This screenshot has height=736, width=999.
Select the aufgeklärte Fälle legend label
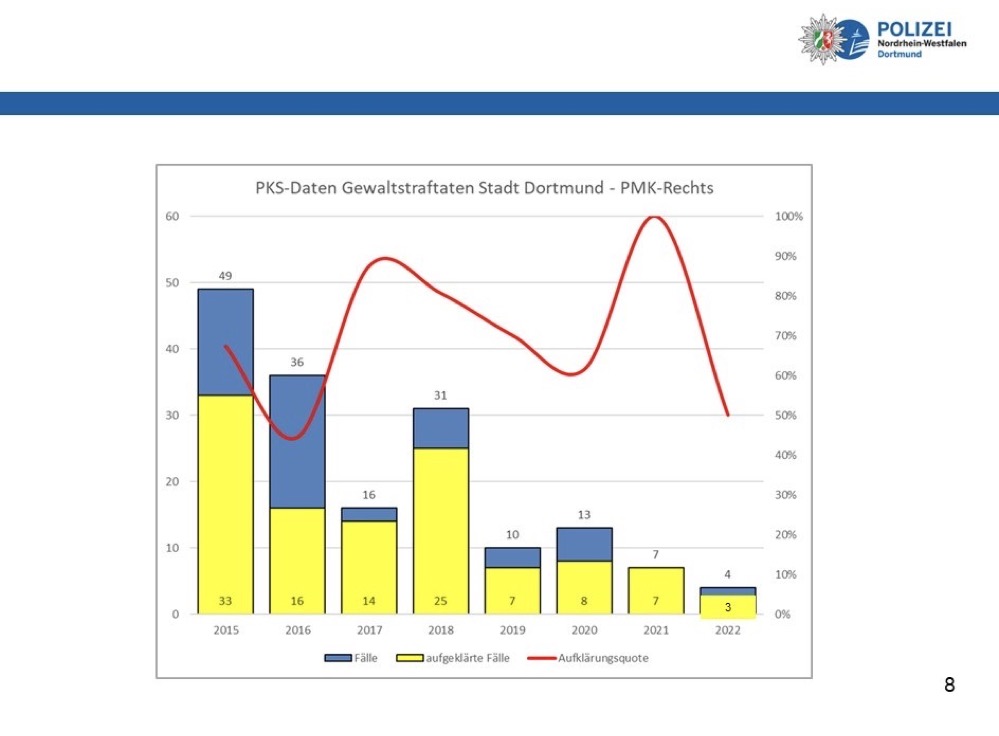tap(468, 658)
